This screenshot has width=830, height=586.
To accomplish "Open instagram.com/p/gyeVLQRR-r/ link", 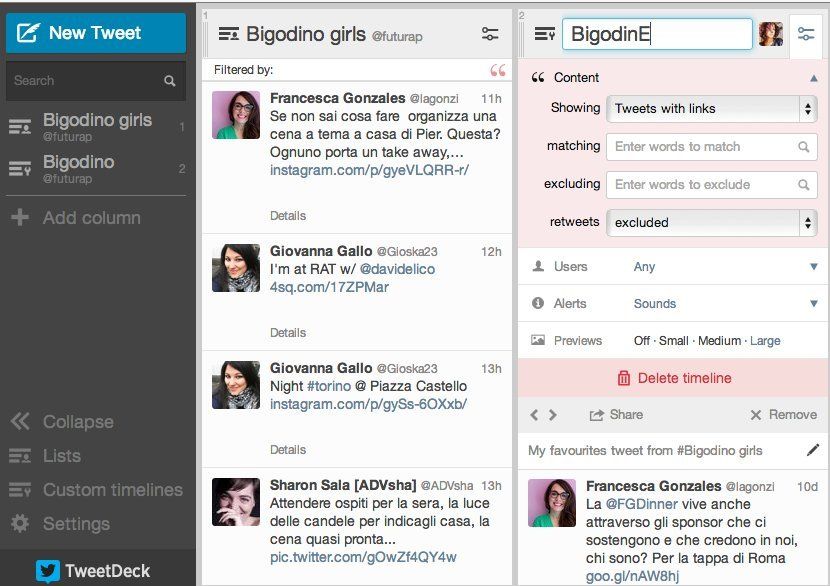I will tap(369, 170).
